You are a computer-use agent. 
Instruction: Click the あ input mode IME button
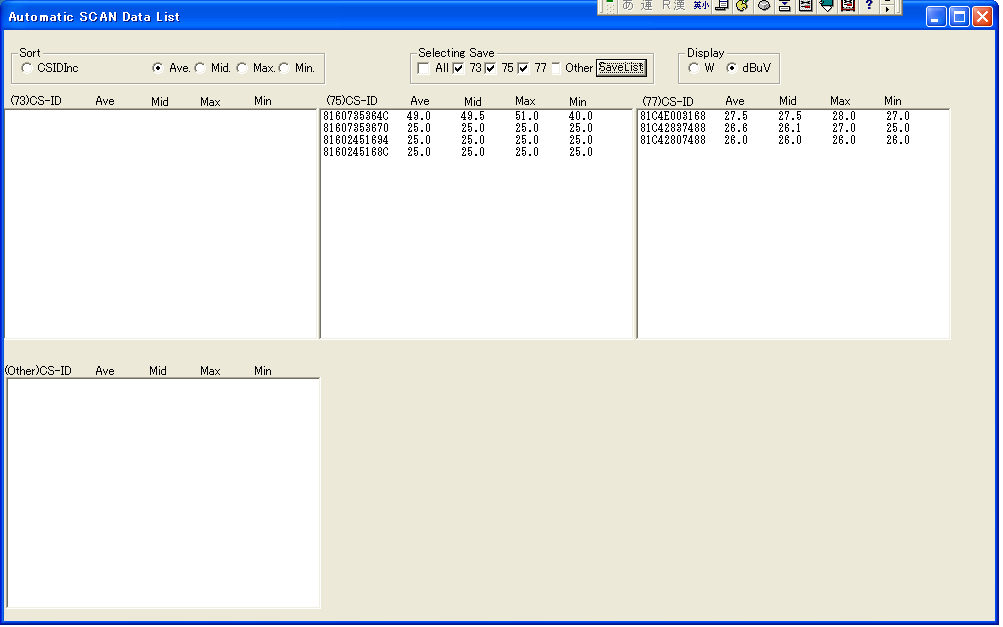(x=628, y=6)
